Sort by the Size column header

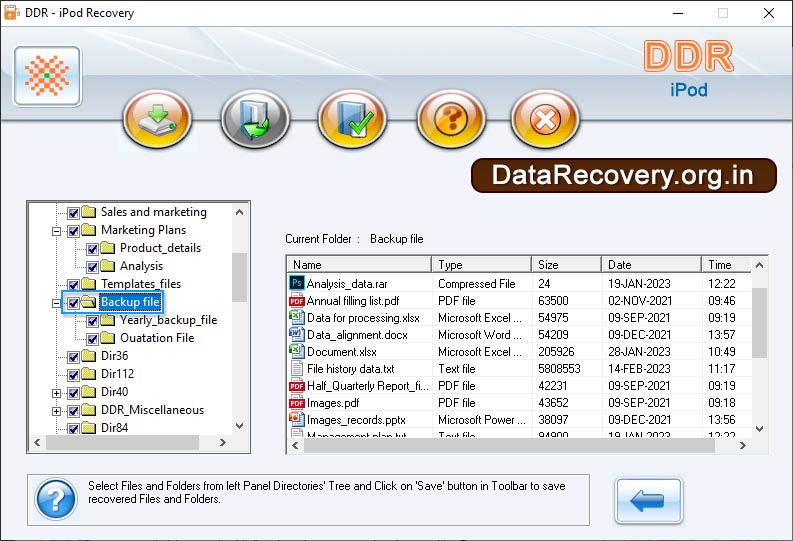tap(567, 264)
